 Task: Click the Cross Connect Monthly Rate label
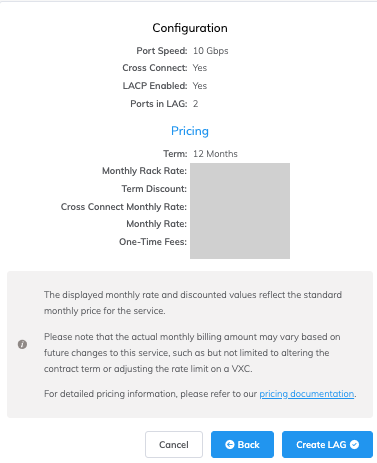(124, 207)
